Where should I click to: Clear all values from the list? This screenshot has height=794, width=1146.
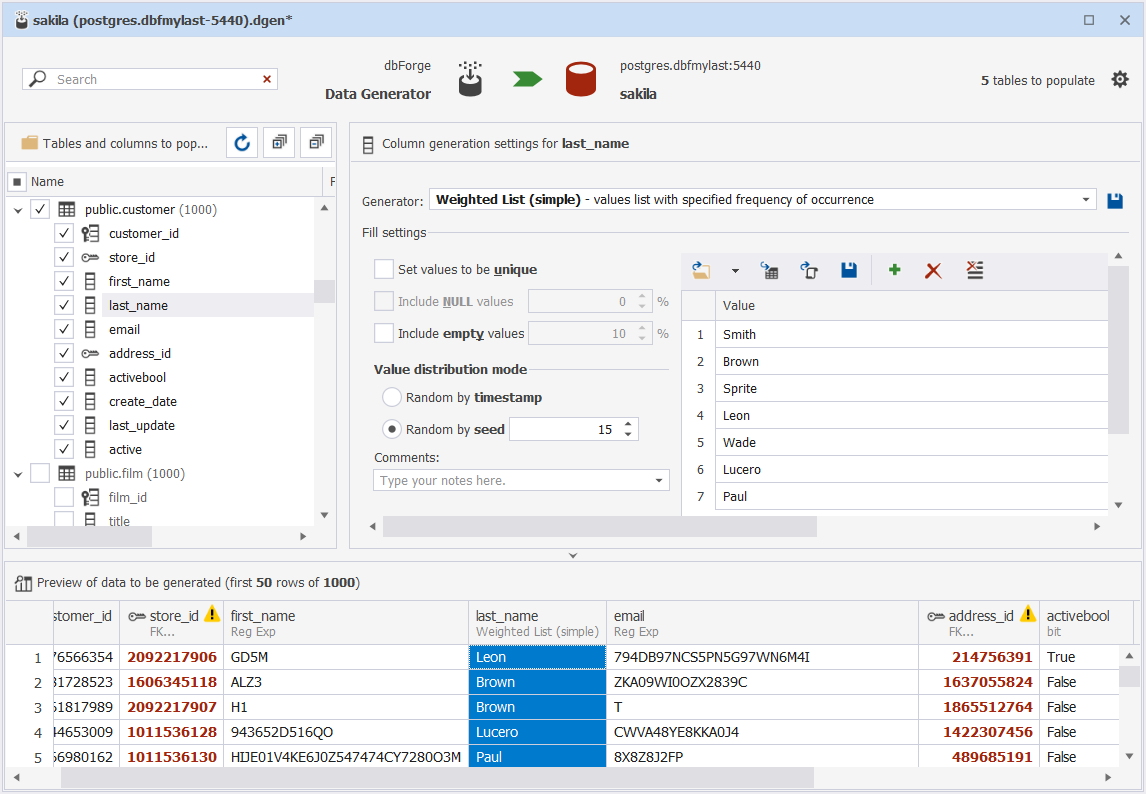click(x=974, y=271)
